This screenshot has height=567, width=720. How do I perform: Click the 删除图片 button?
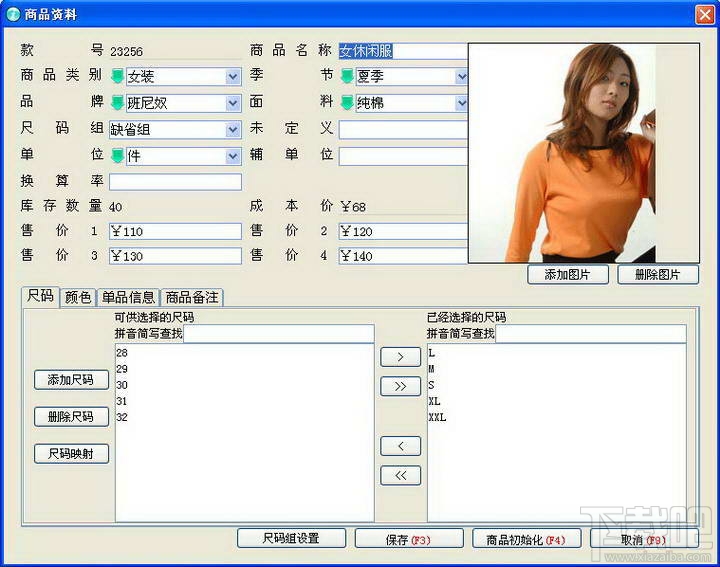(658, 275)
